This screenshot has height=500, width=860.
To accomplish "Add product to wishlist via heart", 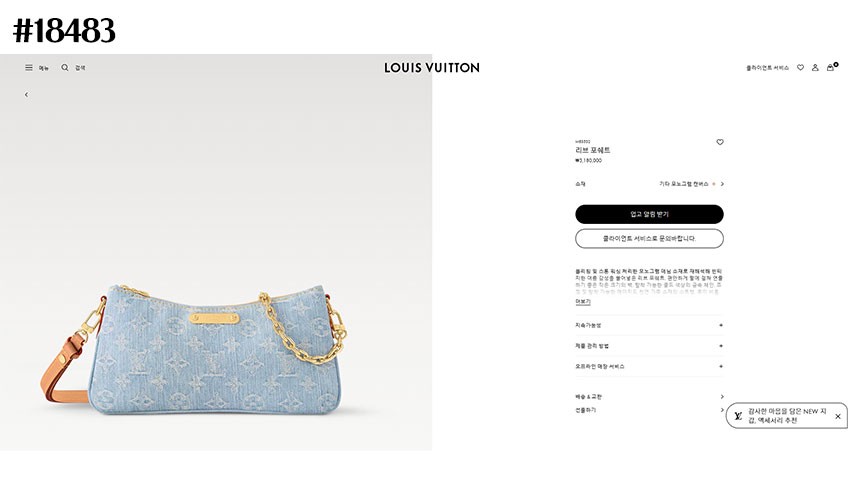I will [x=720, y=142].
